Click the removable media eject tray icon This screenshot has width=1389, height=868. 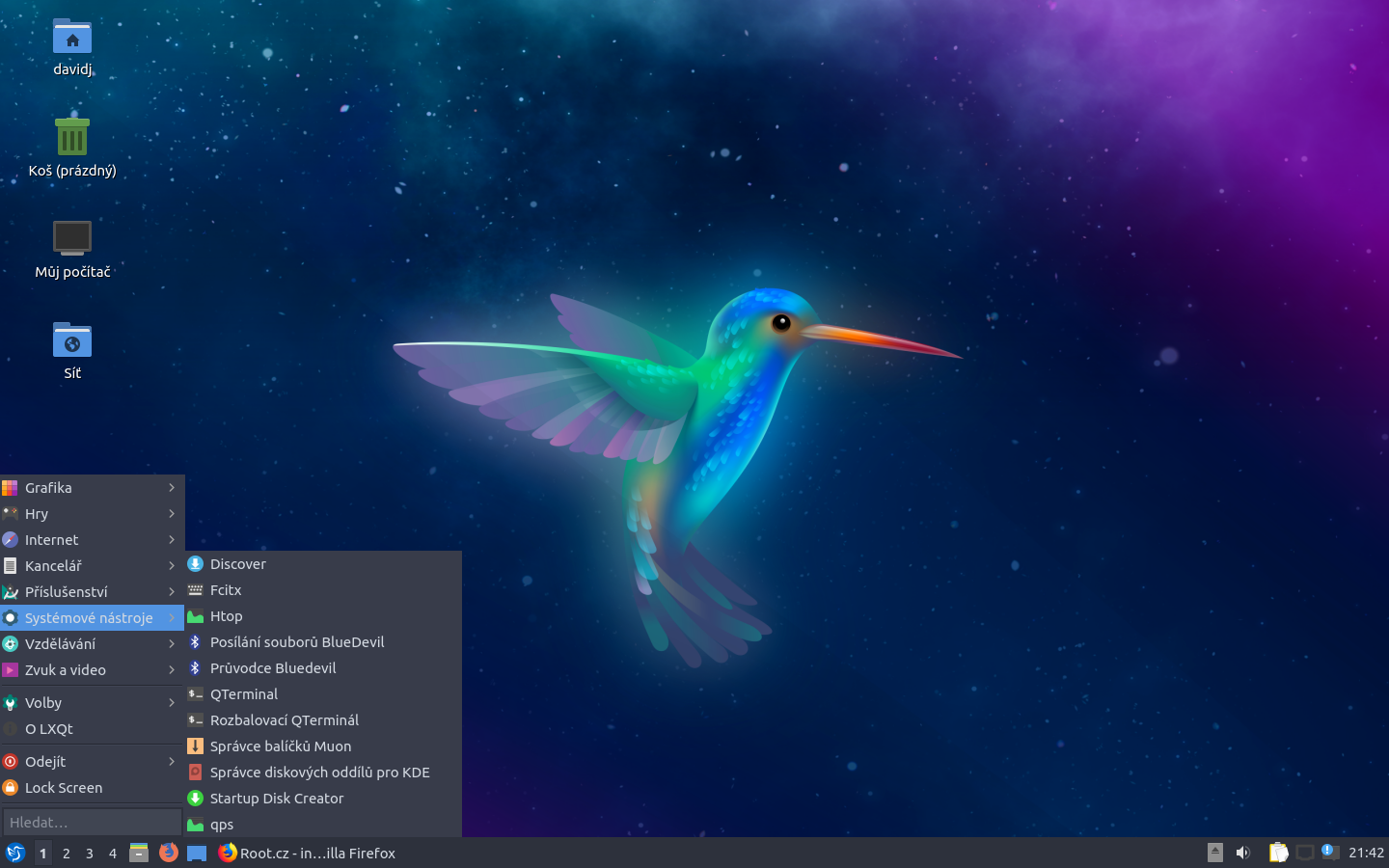click(1213, 853)
